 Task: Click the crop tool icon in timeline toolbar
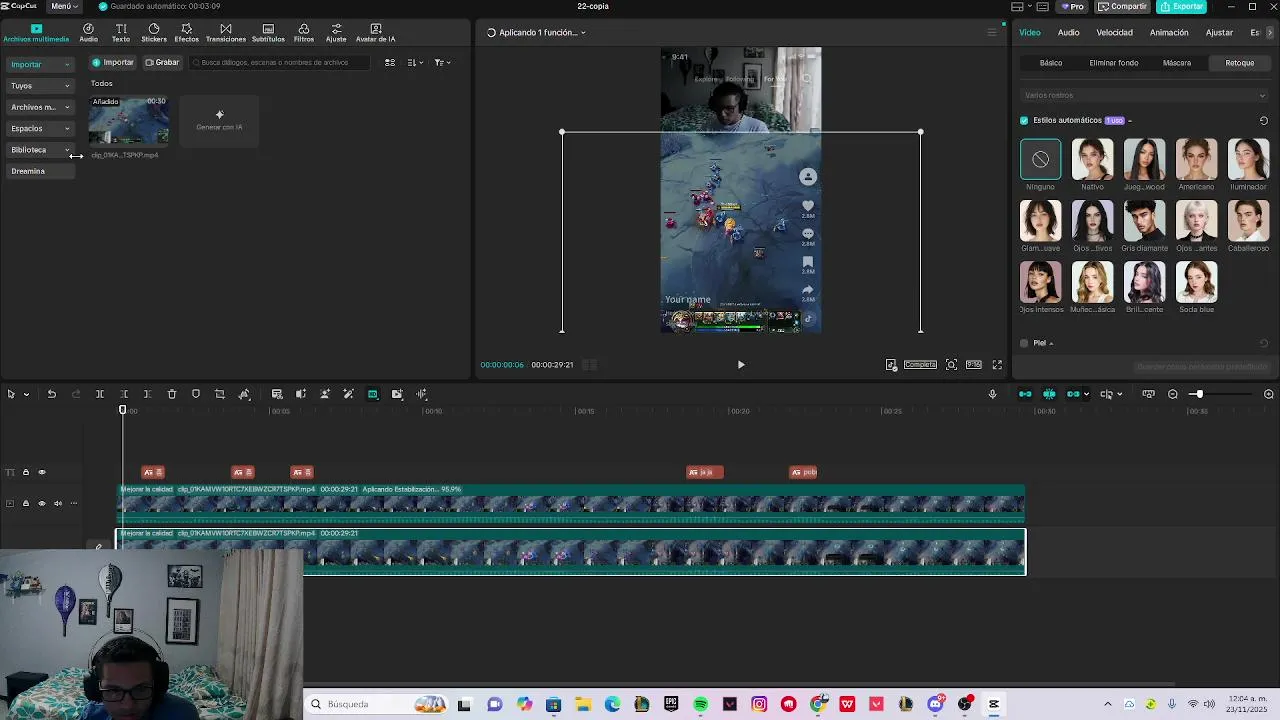pos(220,394)
